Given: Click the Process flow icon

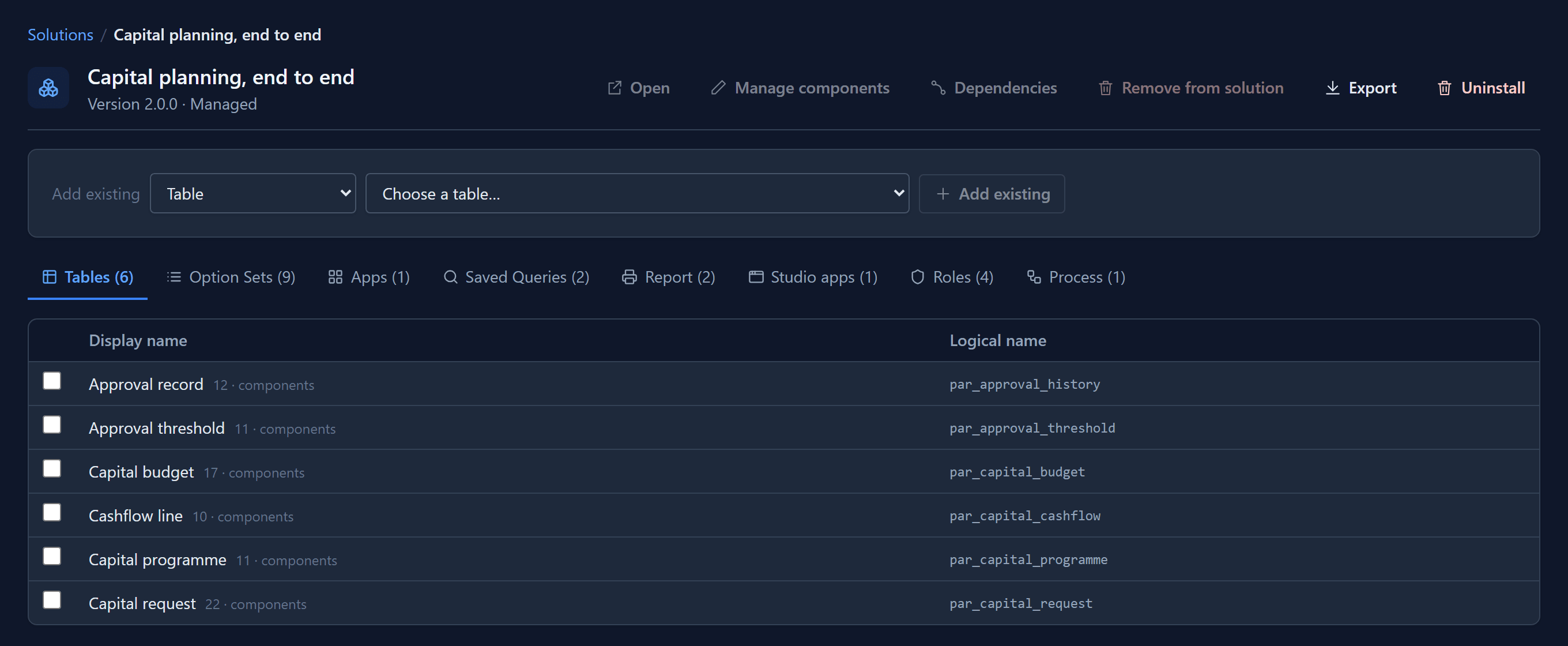Looking at the screenshot, I should tap(1034, 277).
